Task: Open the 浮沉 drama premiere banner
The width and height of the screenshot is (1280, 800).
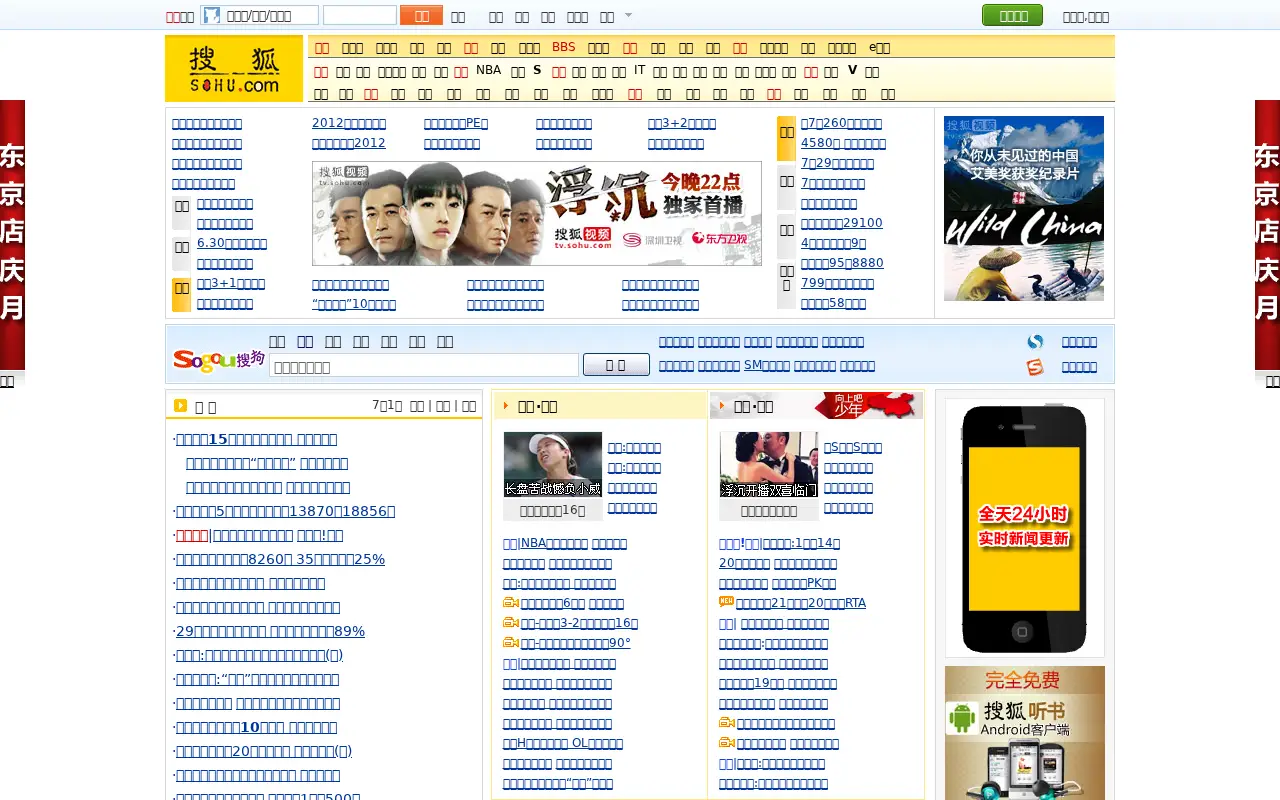Action: pyautogui.click(x=537, y=213)
